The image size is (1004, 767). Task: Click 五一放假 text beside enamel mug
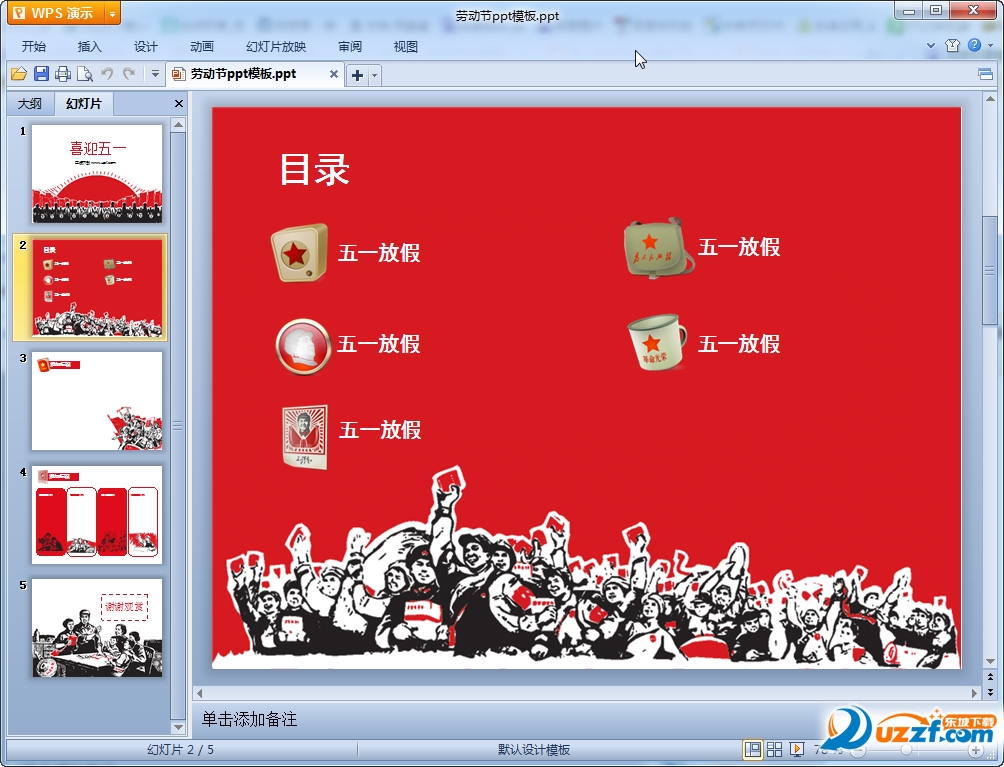coord(739,344)
